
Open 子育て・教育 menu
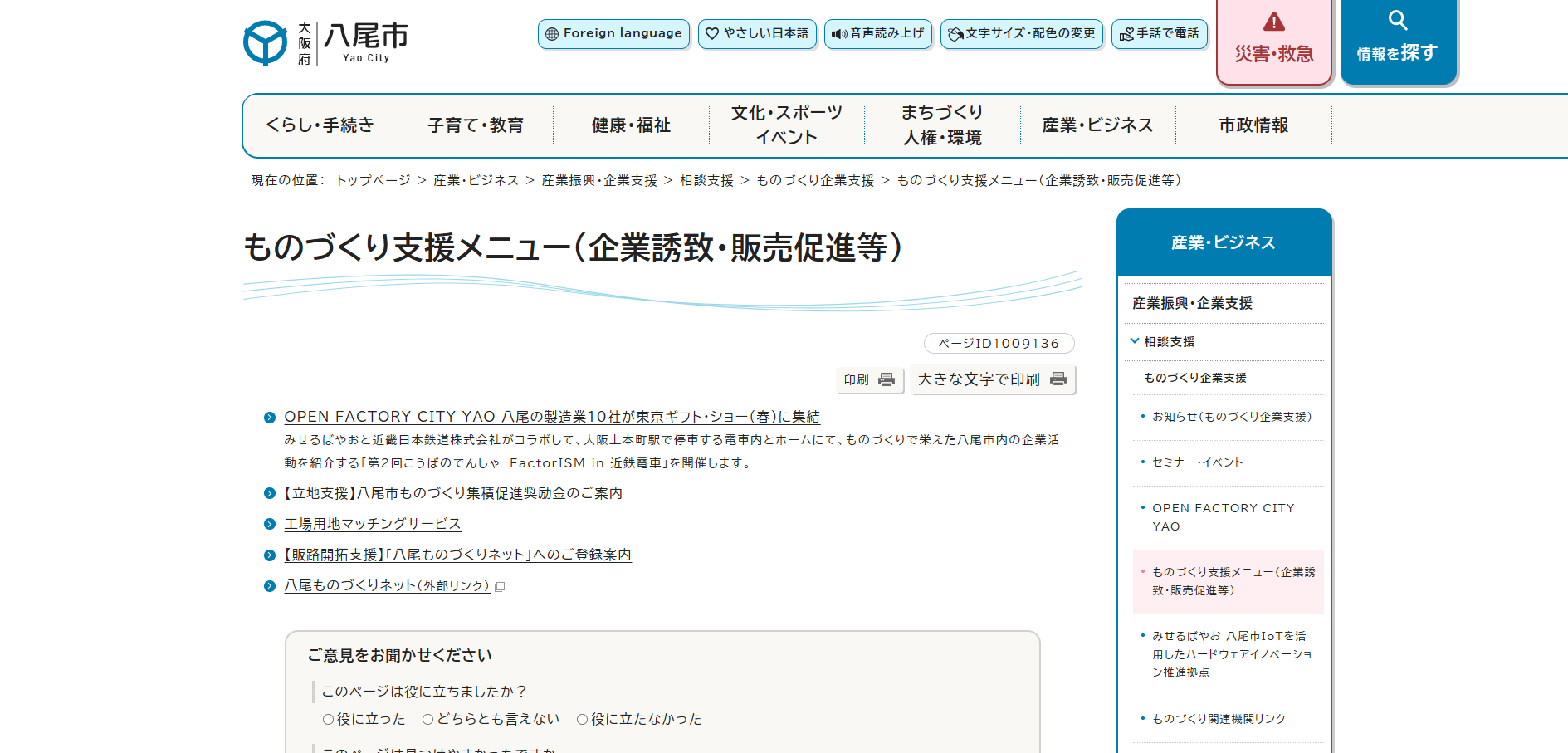pos(476,125)
